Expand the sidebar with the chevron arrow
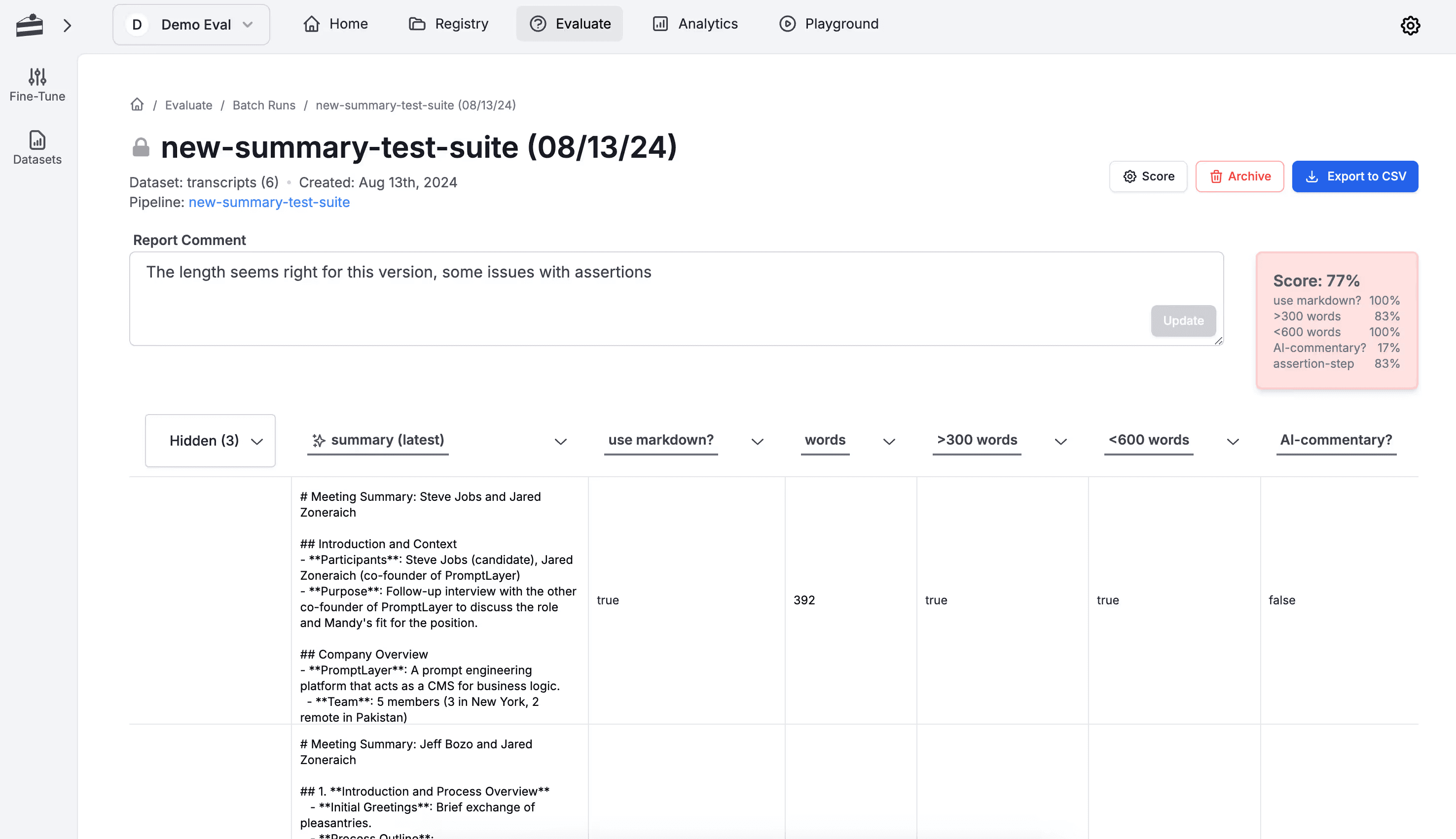1456x839 pixels. pos(68,25)
